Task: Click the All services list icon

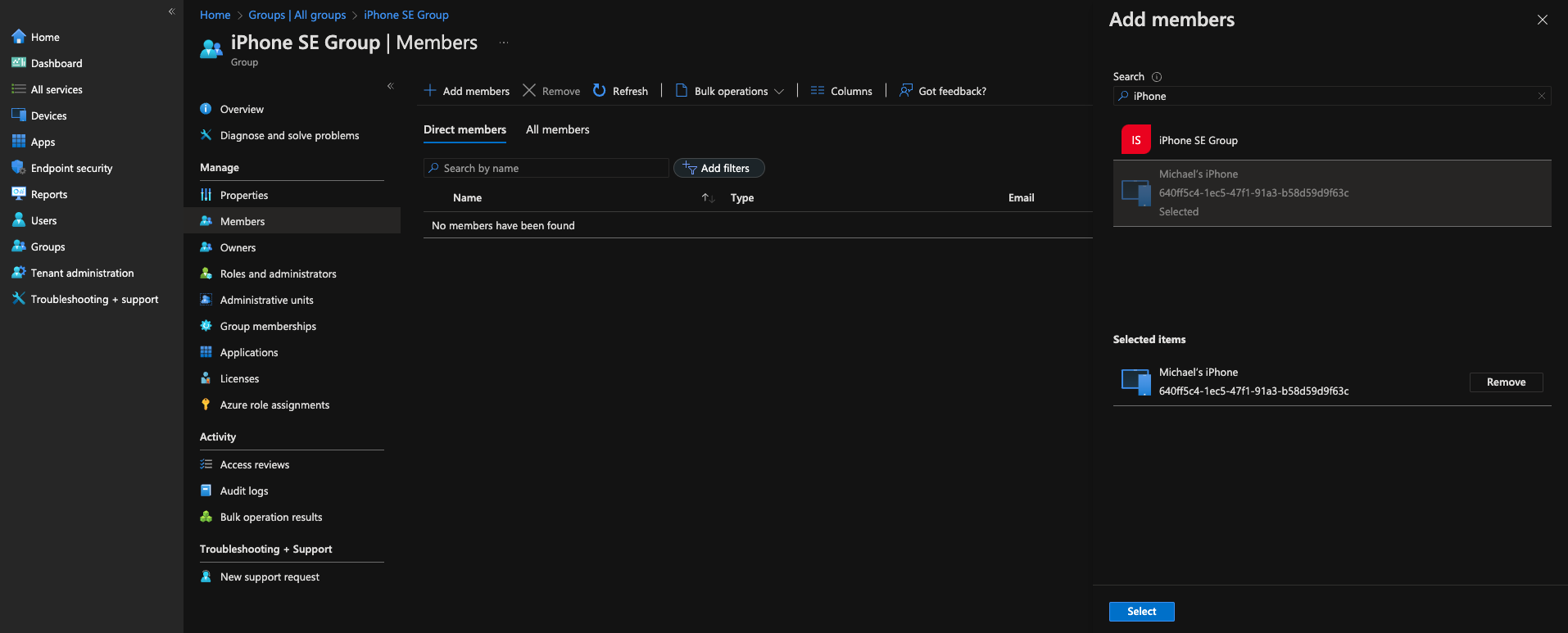Action: (x=19, y=89)
